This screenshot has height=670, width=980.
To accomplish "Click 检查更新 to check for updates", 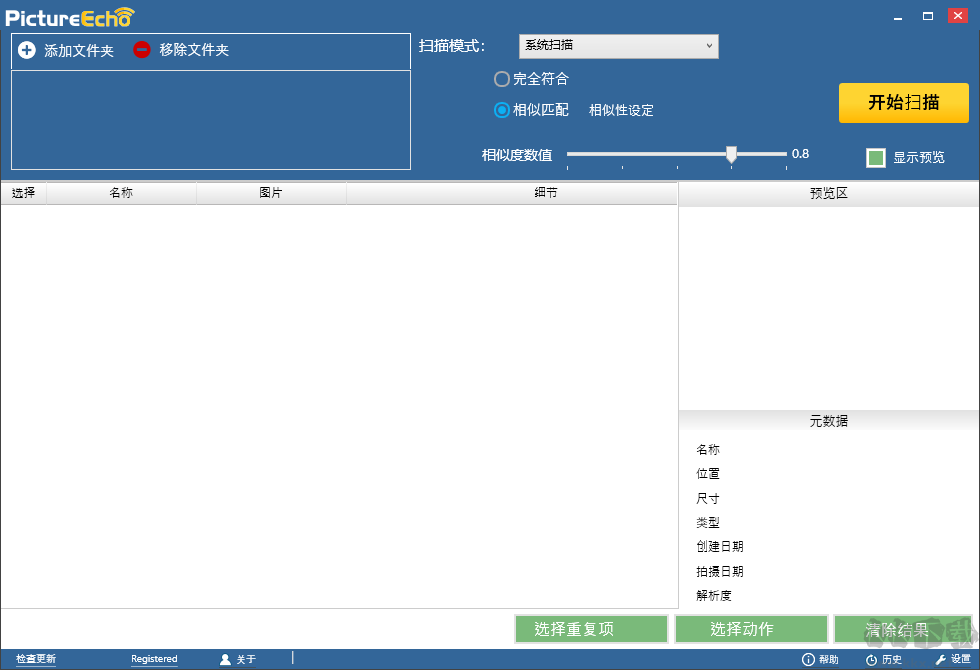I will point(36,659).
